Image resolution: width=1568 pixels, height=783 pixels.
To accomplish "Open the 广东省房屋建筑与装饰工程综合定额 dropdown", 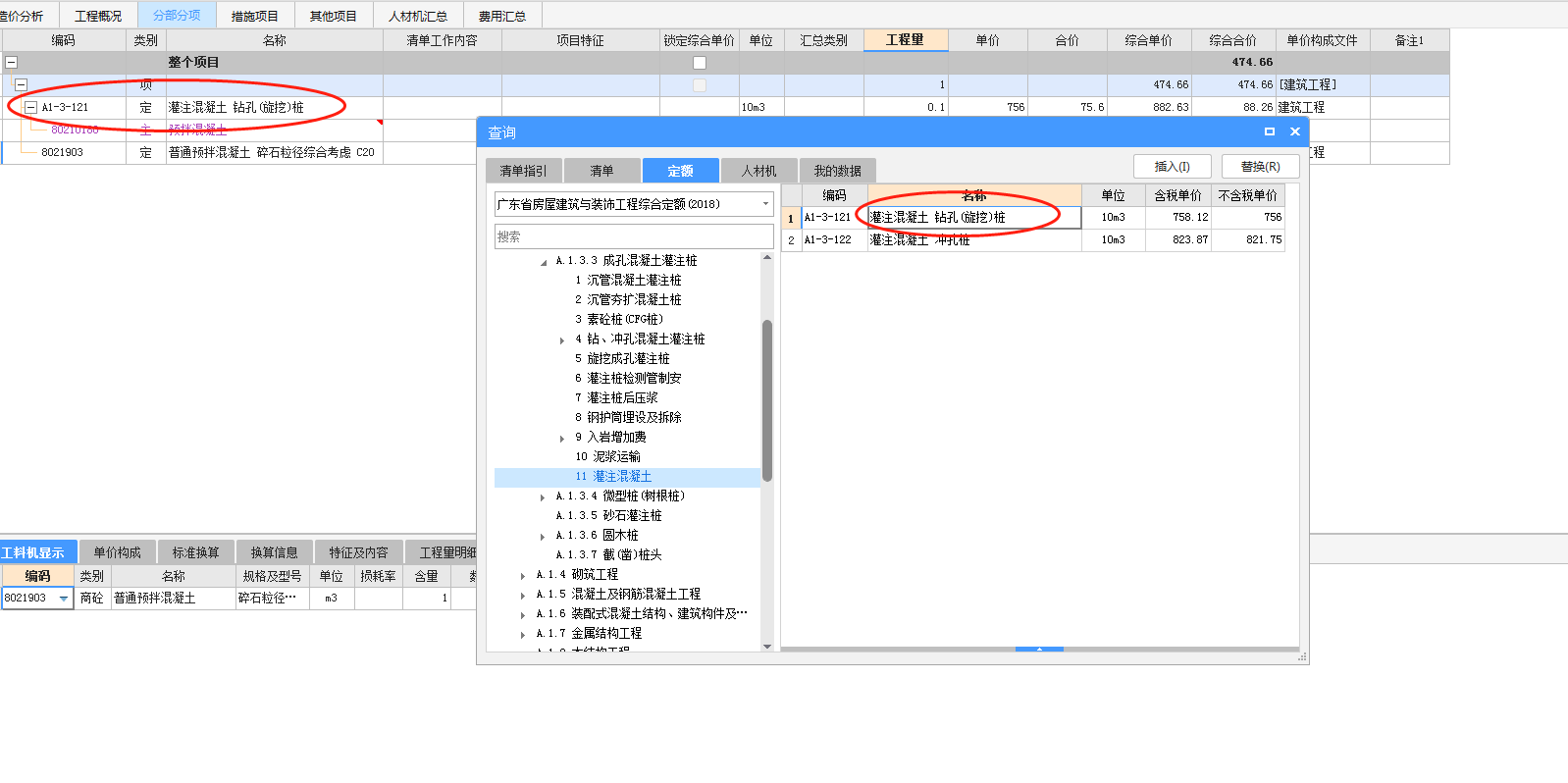I will 765,204.
